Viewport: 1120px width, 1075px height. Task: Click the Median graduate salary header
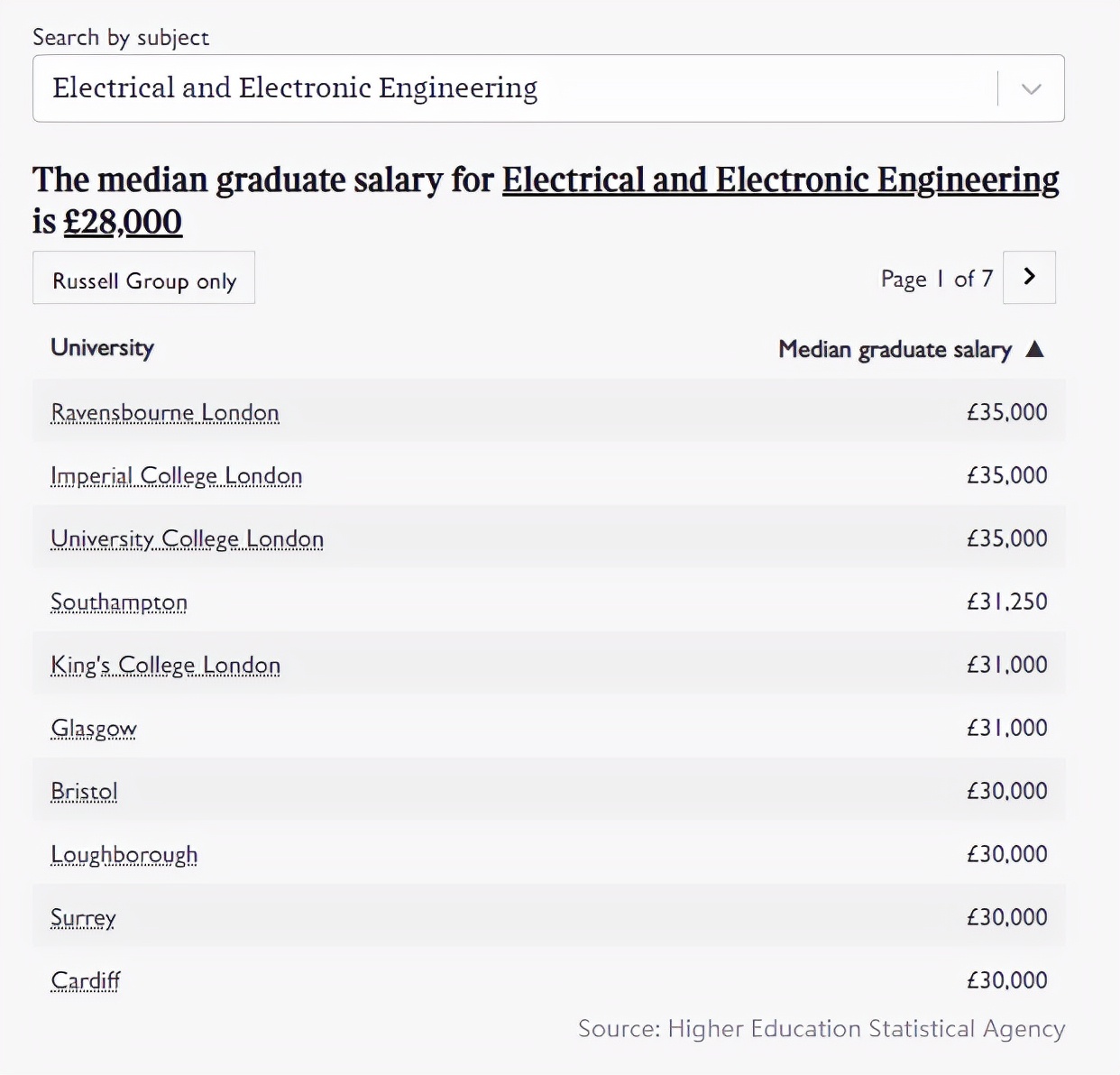895,350
